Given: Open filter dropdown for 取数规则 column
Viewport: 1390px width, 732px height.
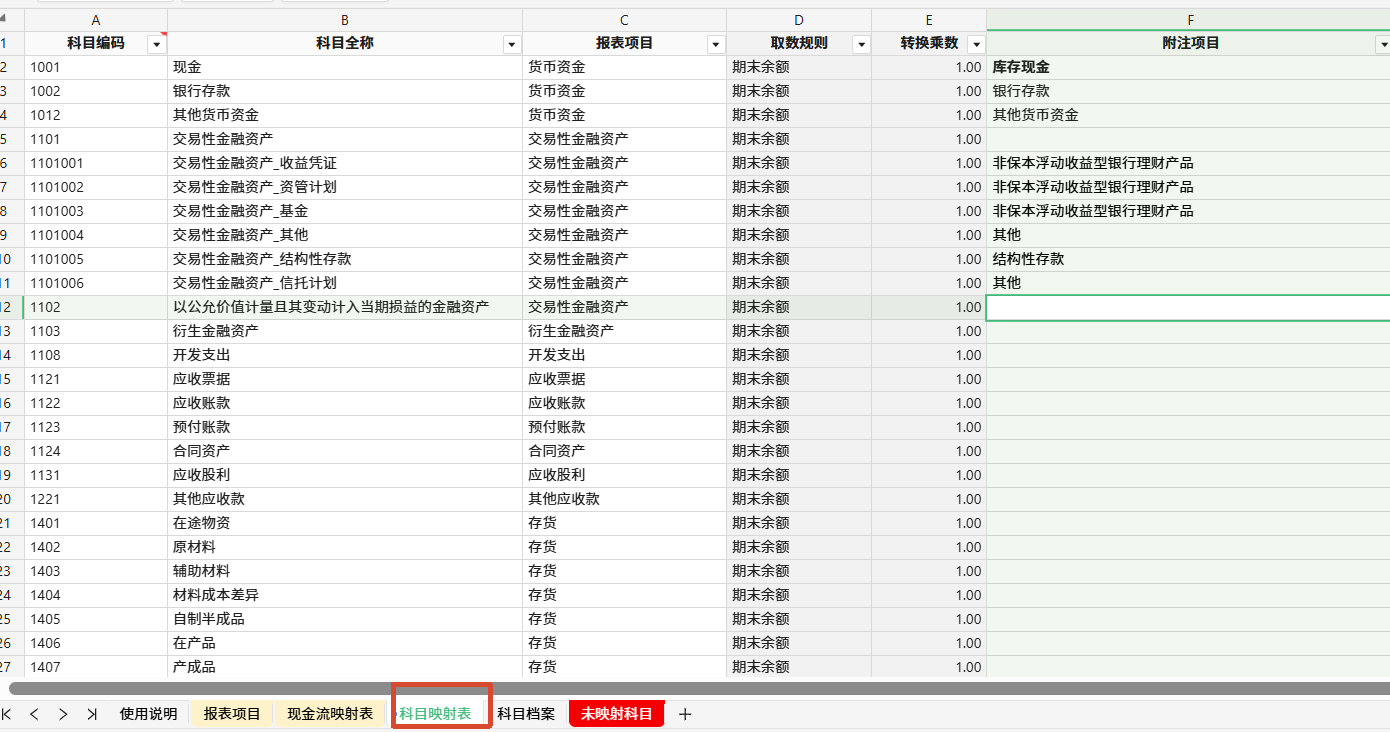Looking at the screenshot, I should (x=861, y=44).
